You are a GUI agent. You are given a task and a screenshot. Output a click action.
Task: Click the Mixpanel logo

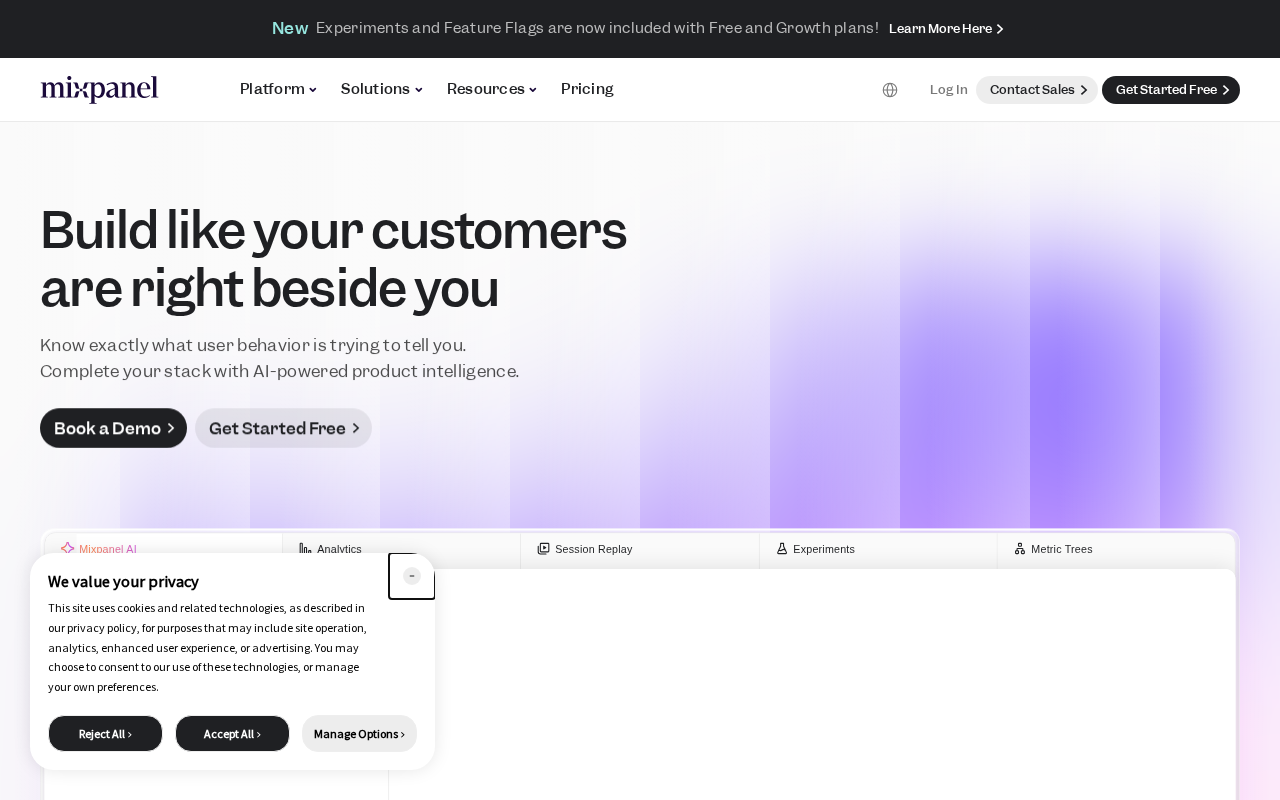click(x=99, y=89)
